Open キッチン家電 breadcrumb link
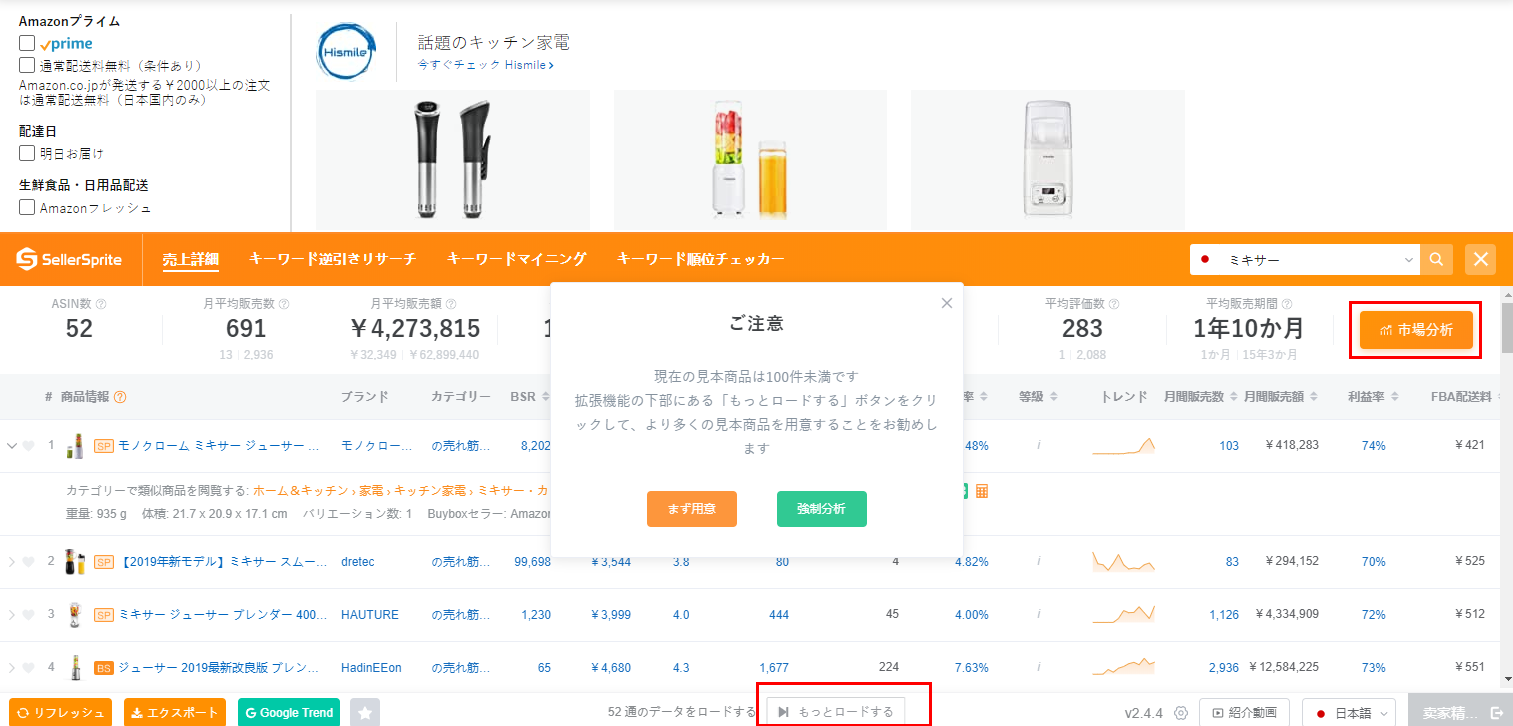The height and width of the screenshot is (726, 1513). coord(430,491)
